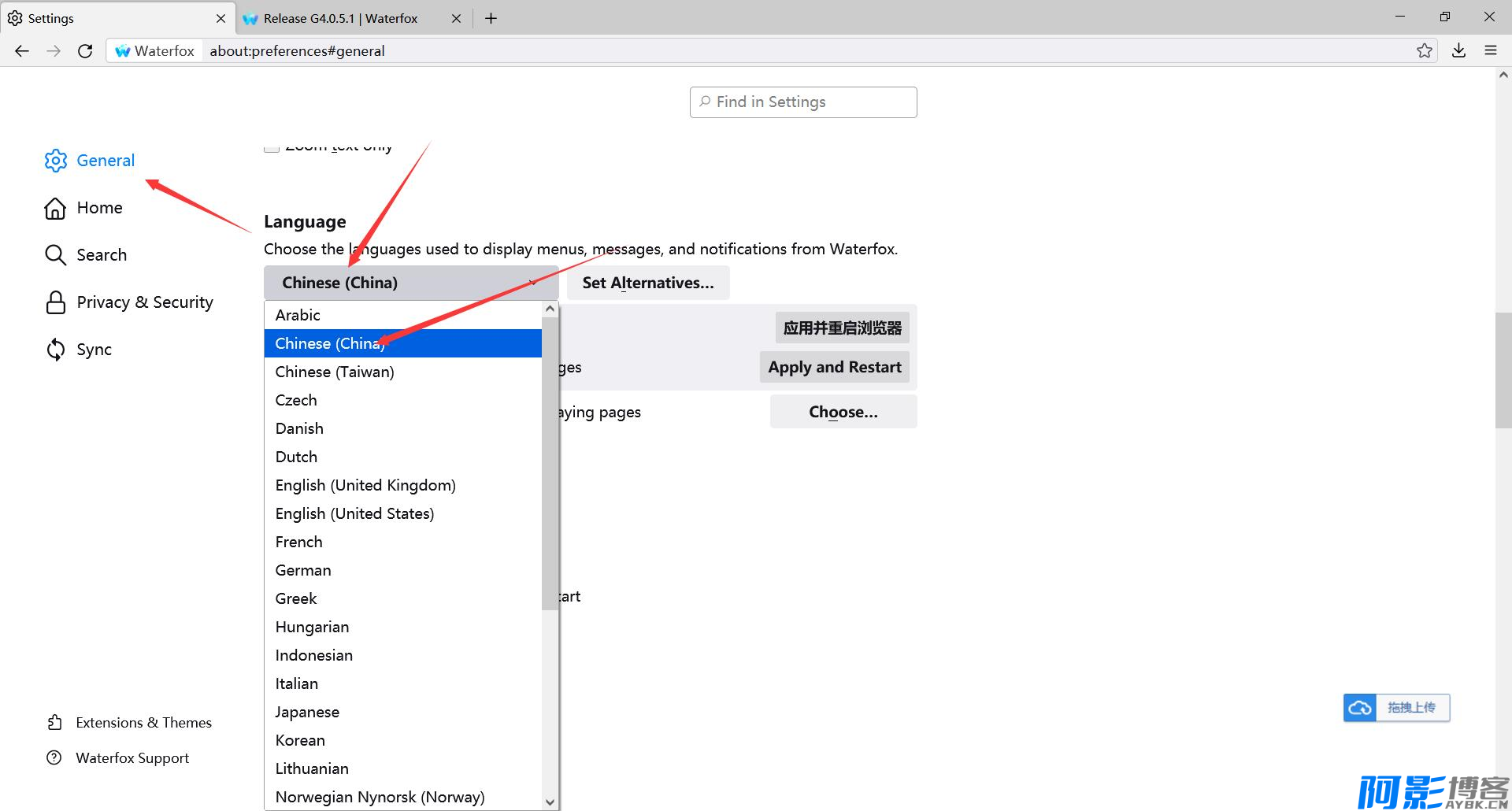The height and width of the screenshot is (811, 1512).
Task: Click the cloud upload 拖拽上传 widget
Action: point(1396,708)
